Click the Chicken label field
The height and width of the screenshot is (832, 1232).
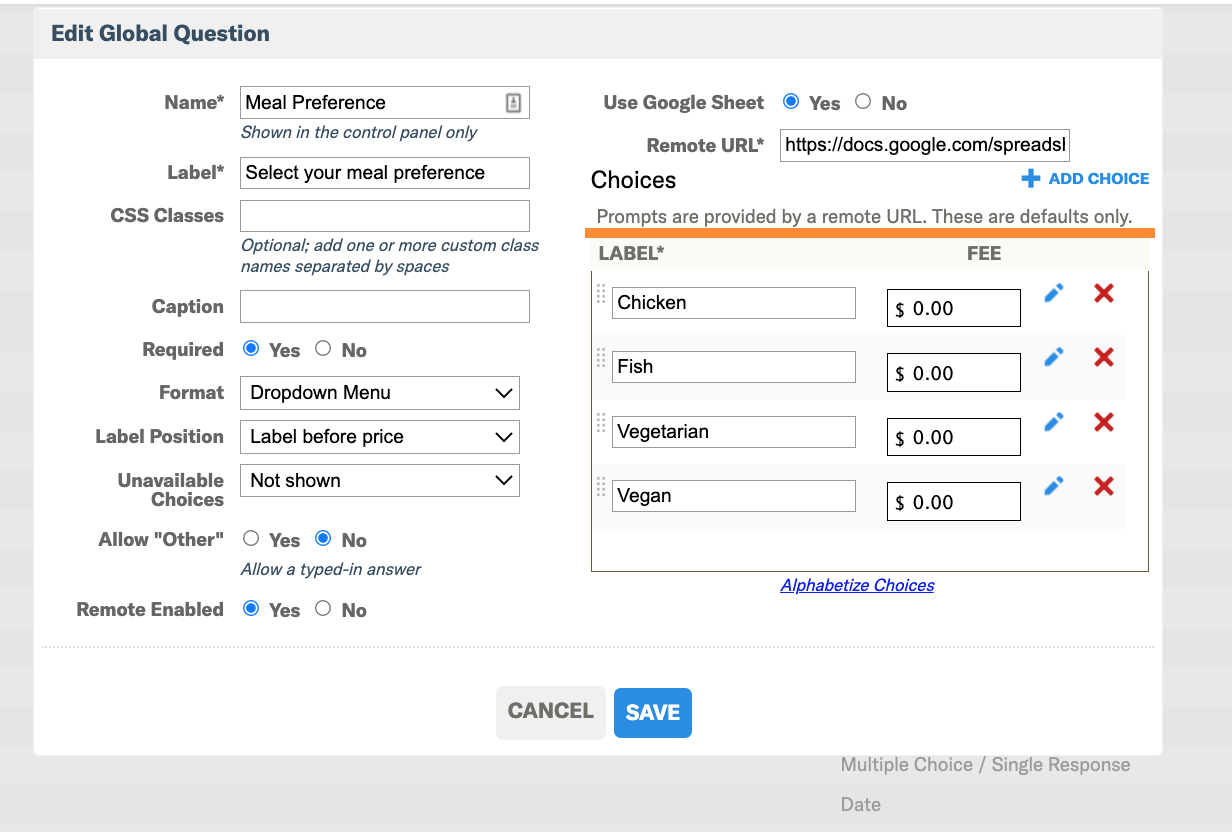click(x=734, y=303)
